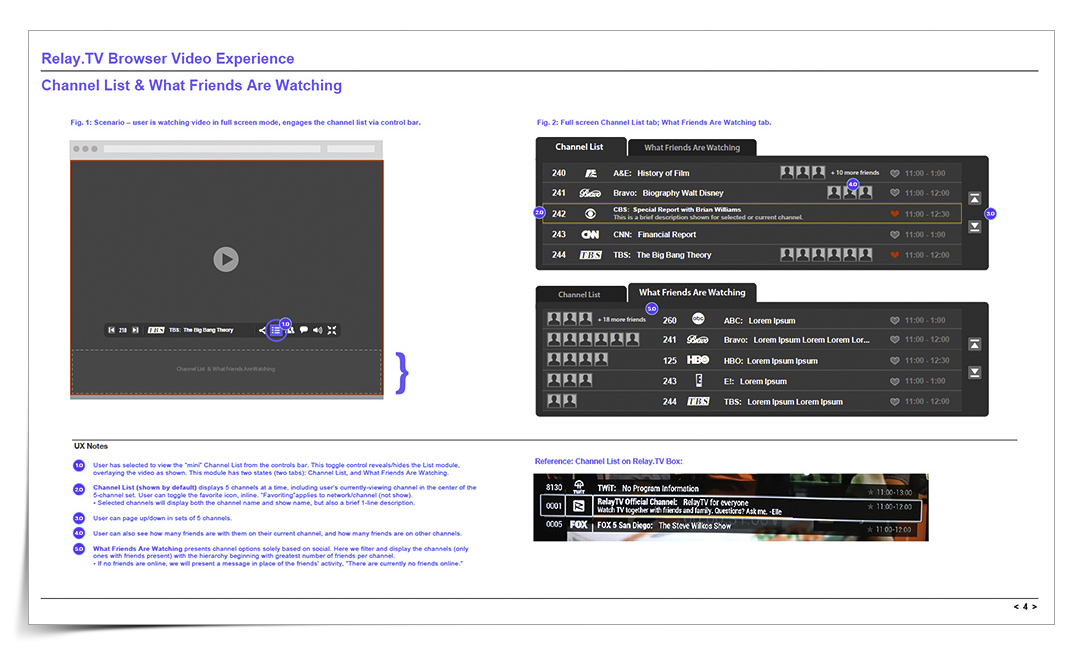Click 'CNN: Financial Report' title text

(655, 235)
